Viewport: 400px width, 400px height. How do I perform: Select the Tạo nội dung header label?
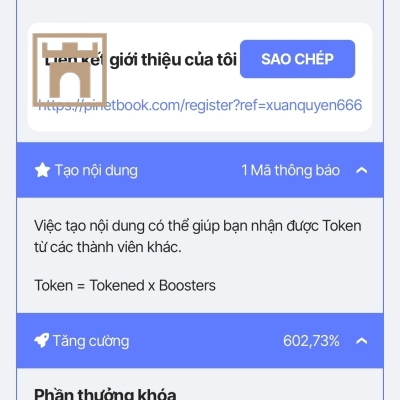[x=96, y=170]
